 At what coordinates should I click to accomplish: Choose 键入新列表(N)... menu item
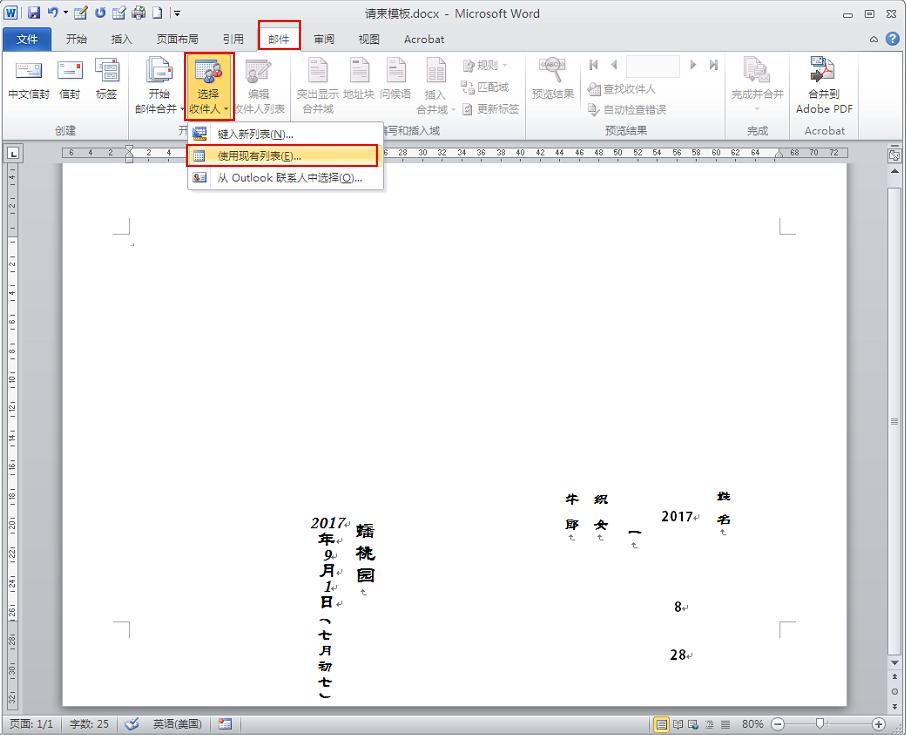(x=285, y=134)
